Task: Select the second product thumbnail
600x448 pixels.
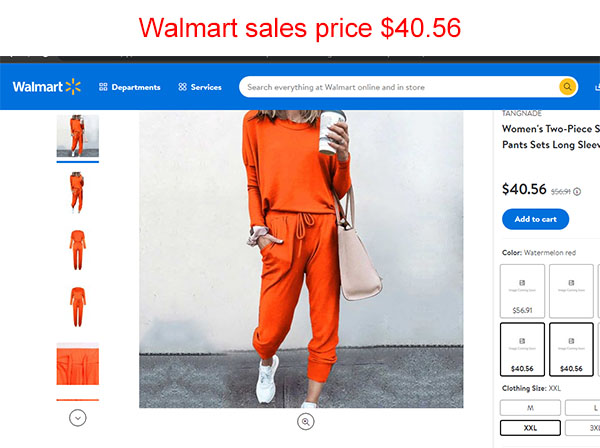Action: tap(77, 192)
